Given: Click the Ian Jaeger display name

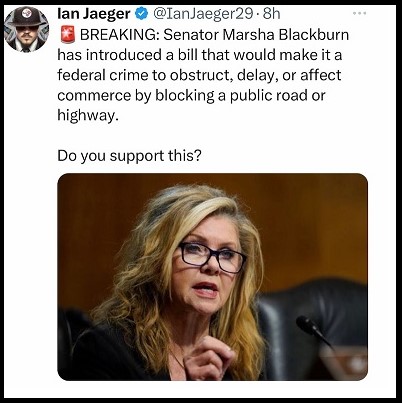Looking at the screenshot, I should click(94, 14).
